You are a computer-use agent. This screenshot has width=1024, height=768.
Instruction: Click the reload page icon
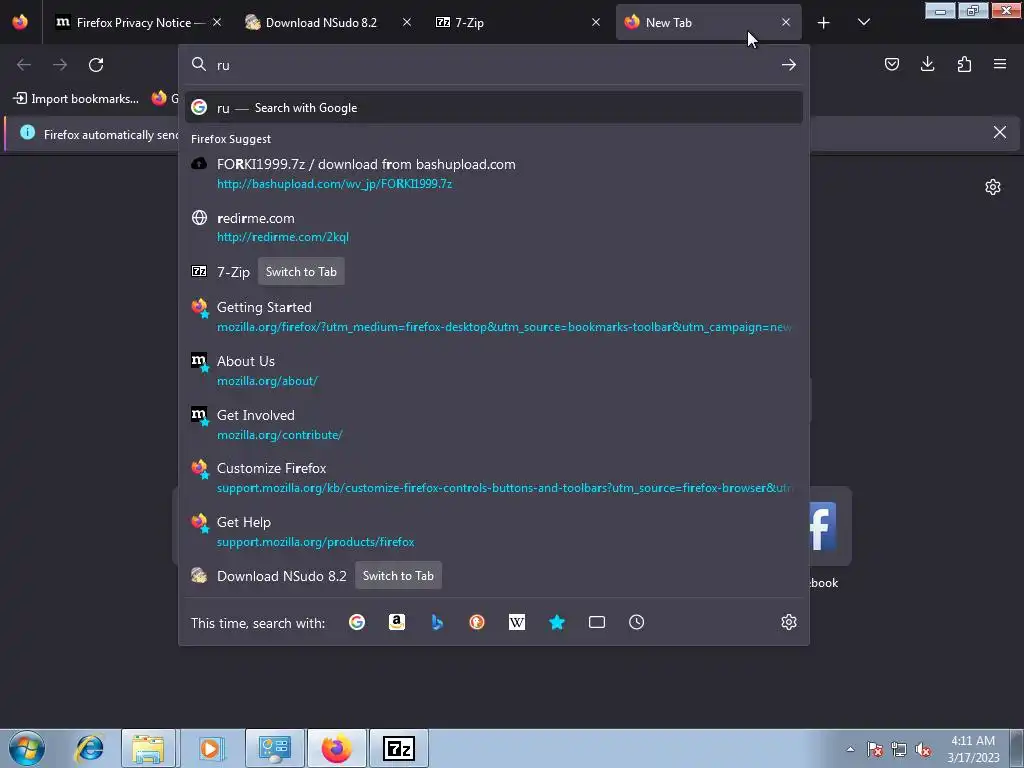pyautogui.click(x=96, y=65)
